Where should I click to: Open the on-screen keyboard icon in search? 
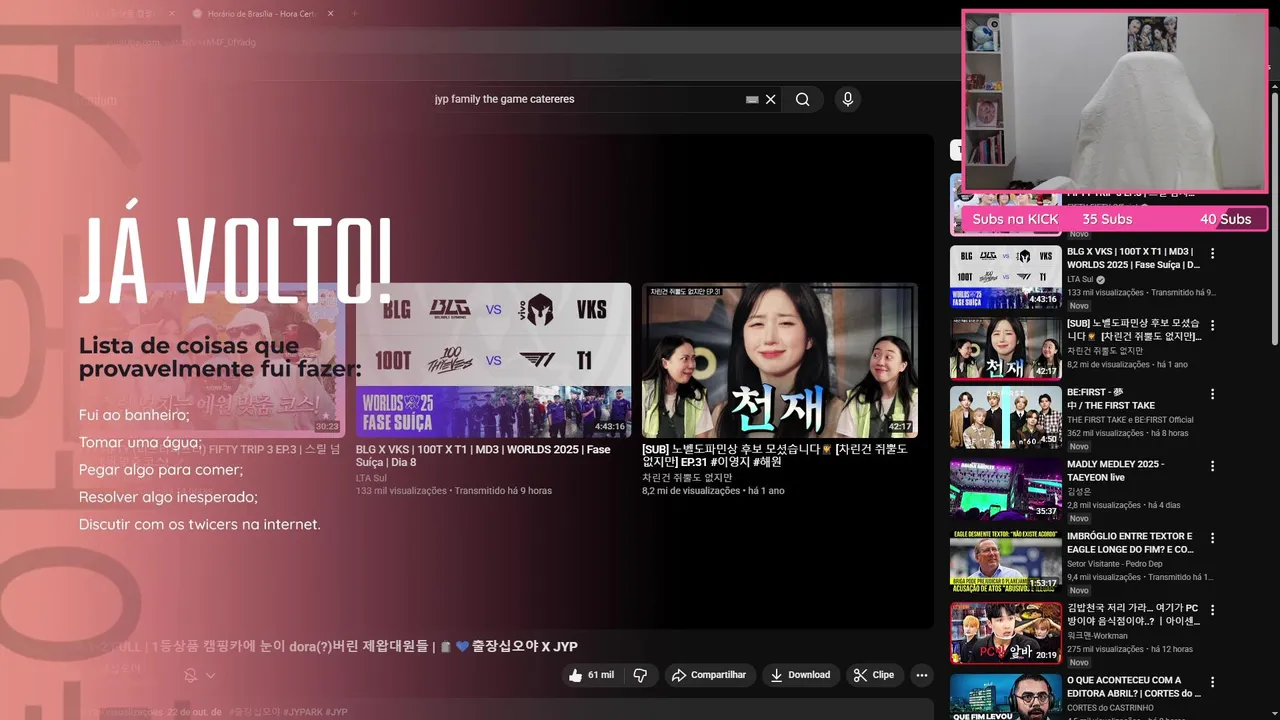(753, 99)
